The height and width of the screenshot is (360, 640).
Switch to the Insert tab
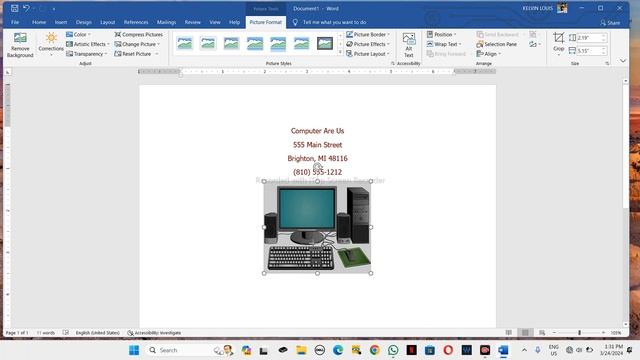(61, 22)
